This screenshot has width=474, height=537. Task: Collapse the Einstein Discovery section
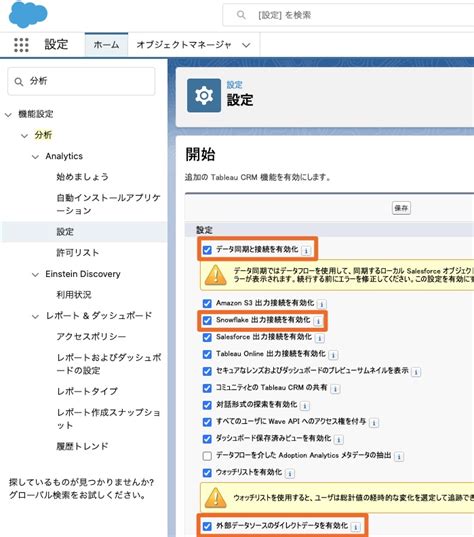(35, 275)
